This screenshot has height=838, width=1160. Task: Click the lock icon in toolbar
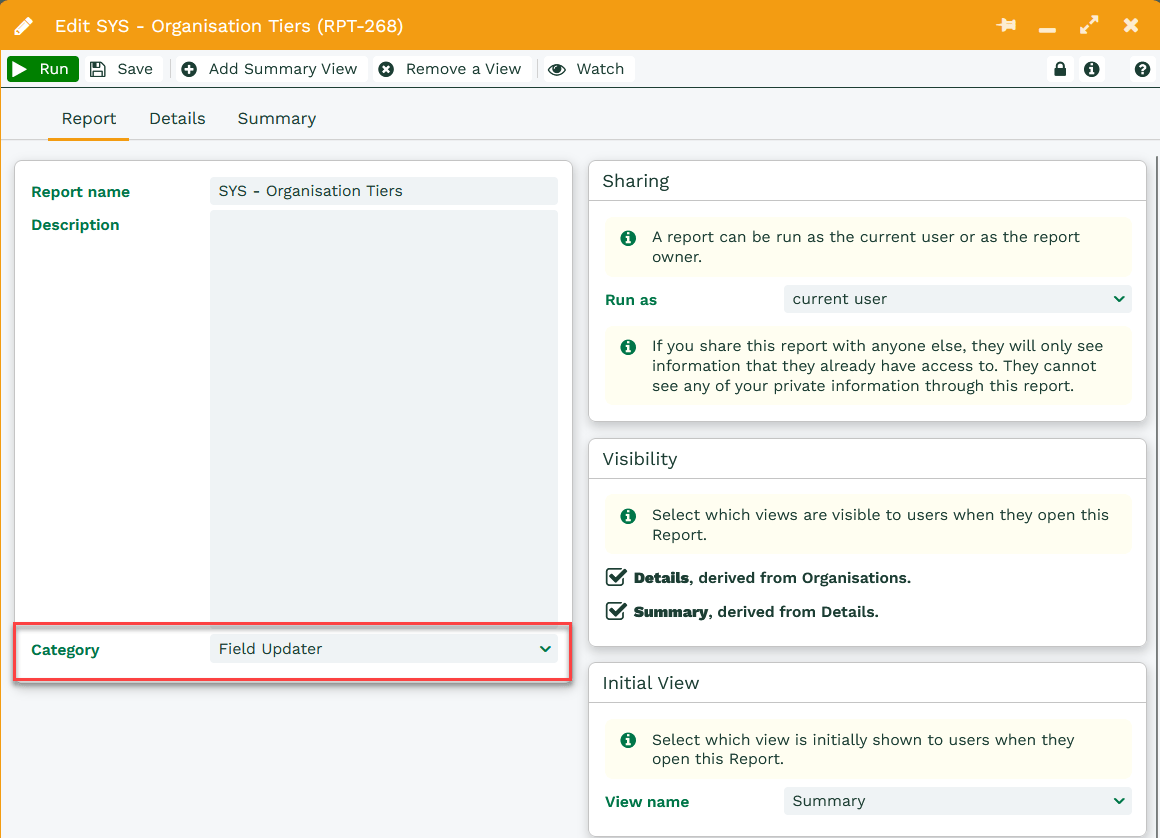click(1059, 69)
